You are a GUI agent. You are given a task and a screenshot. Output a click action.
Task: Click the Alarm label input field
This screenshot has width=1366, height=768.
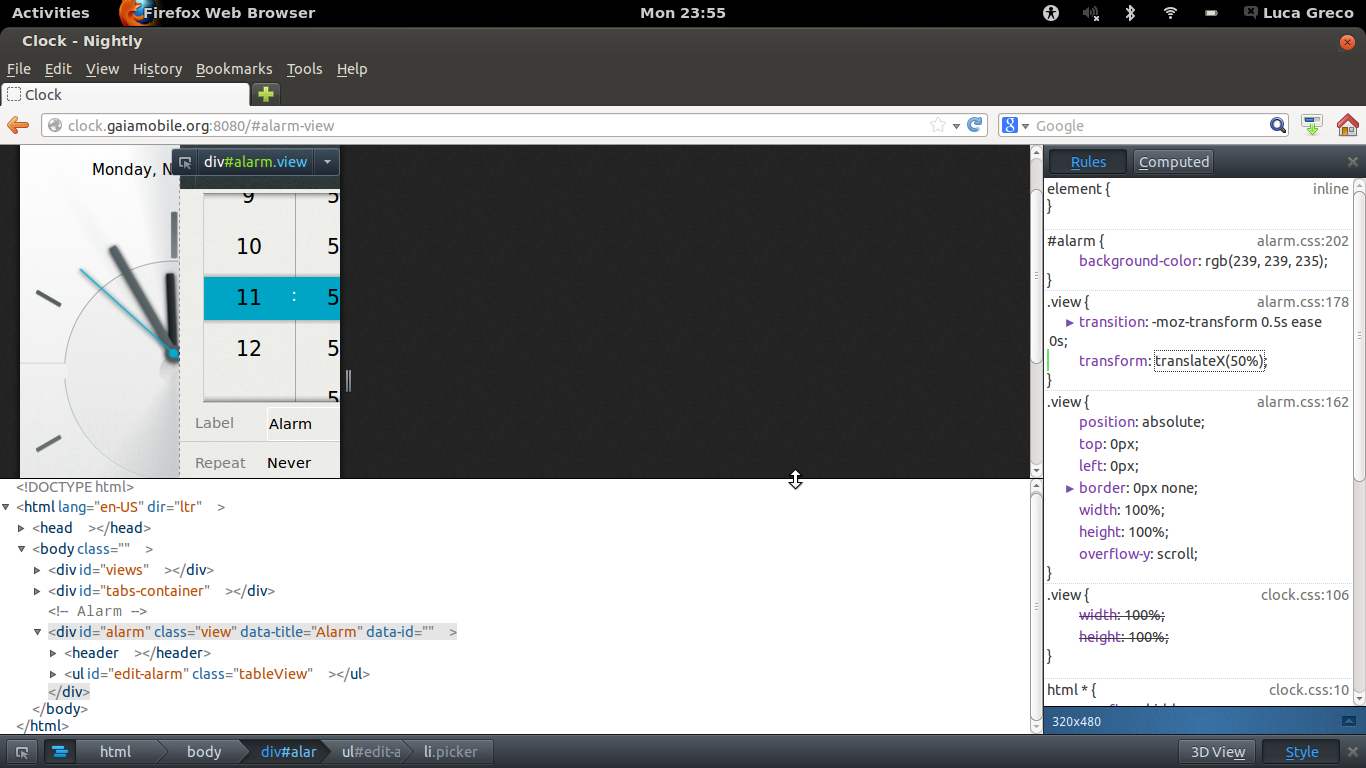pyautogui.click(x=303, y=424)
